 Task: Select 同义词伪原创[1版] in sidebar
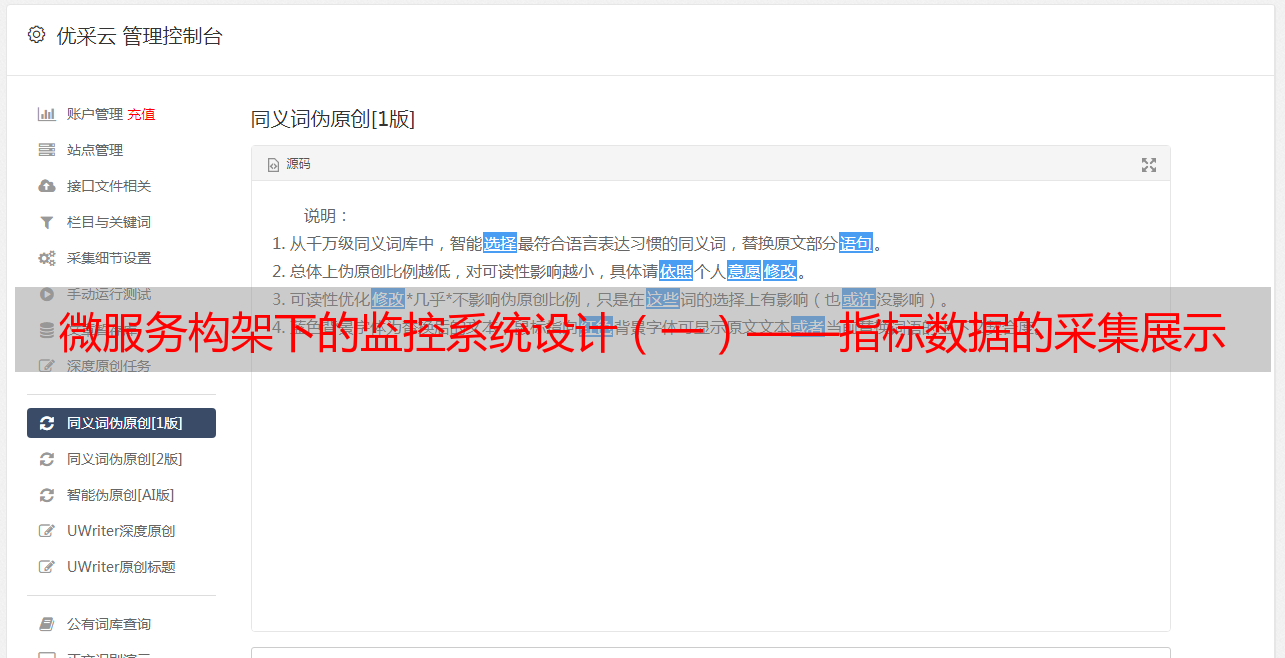(x=121, y=423)
